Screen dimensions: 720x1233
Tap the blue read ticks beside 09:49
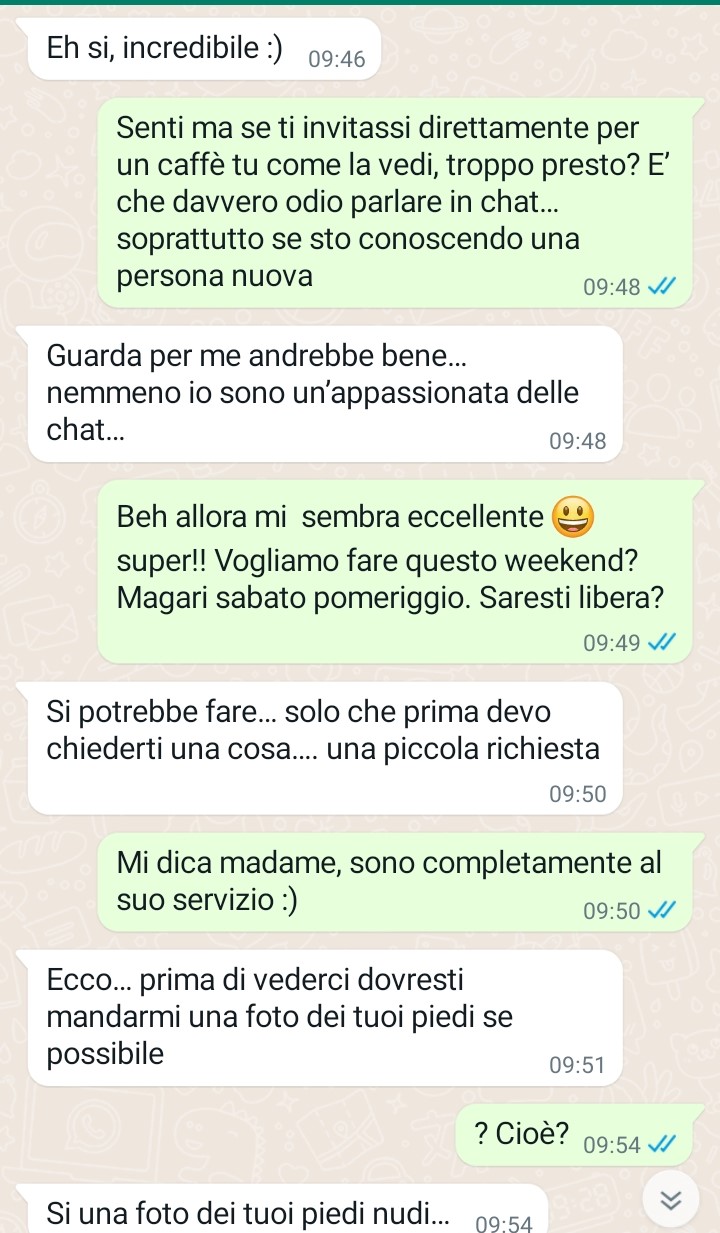pos(662,642)
